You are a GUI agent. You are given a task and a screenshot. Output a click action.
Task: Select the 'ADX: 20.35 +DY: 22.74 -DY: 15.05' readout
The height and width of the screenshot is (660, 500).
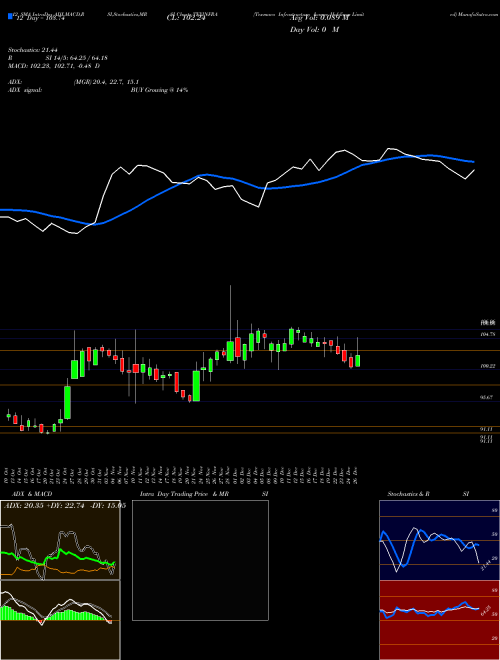[x=65, y=506]
